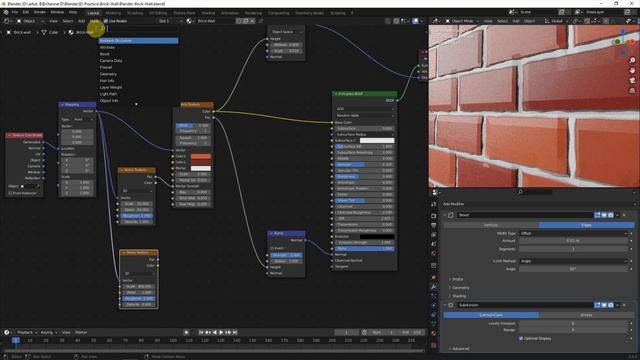Toggle Bevel modifier viewport display icon
Image resolution: width=640 pixels, height=360 pixels.
tap(604, 215)
